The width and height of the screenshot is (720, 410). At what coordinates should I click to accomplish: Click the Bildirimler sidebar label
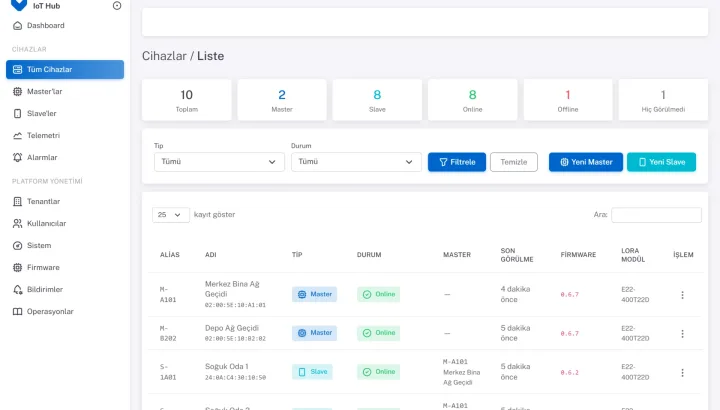pos(45,289)
